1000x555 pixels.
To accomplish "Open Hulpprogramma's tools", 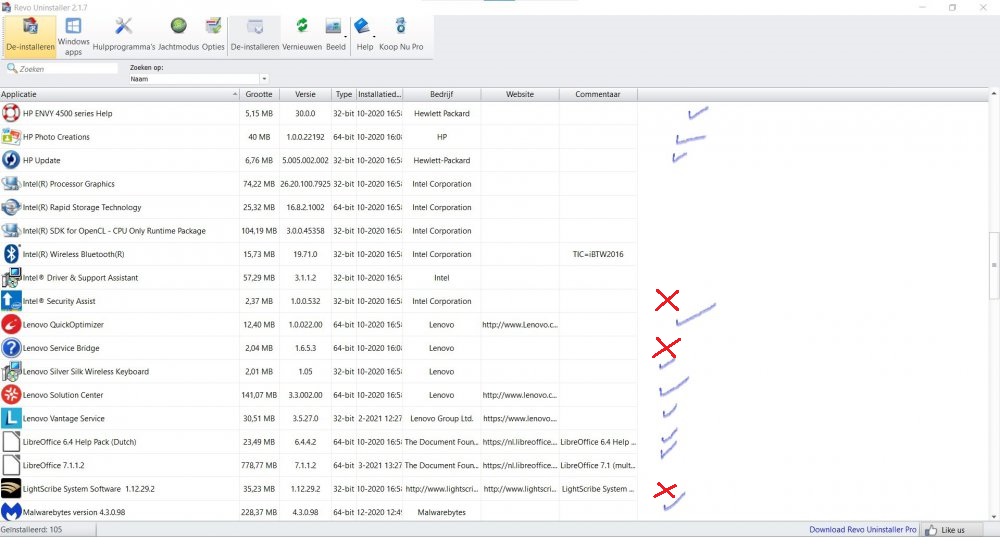I will tap(123, 35).
